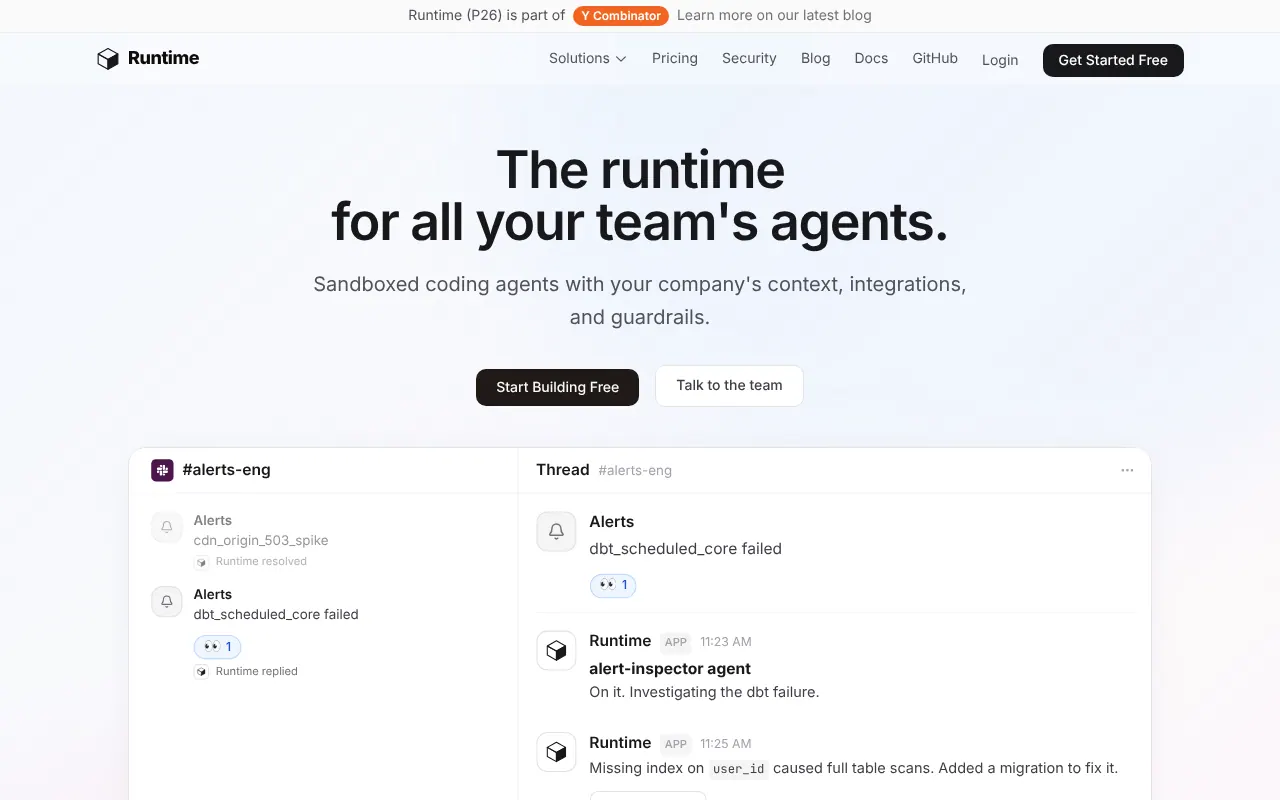This screenshot has width=1280, height=800.
Task: Click Start Building Free button
Action: pyautogui.click(x=557, y=387)
